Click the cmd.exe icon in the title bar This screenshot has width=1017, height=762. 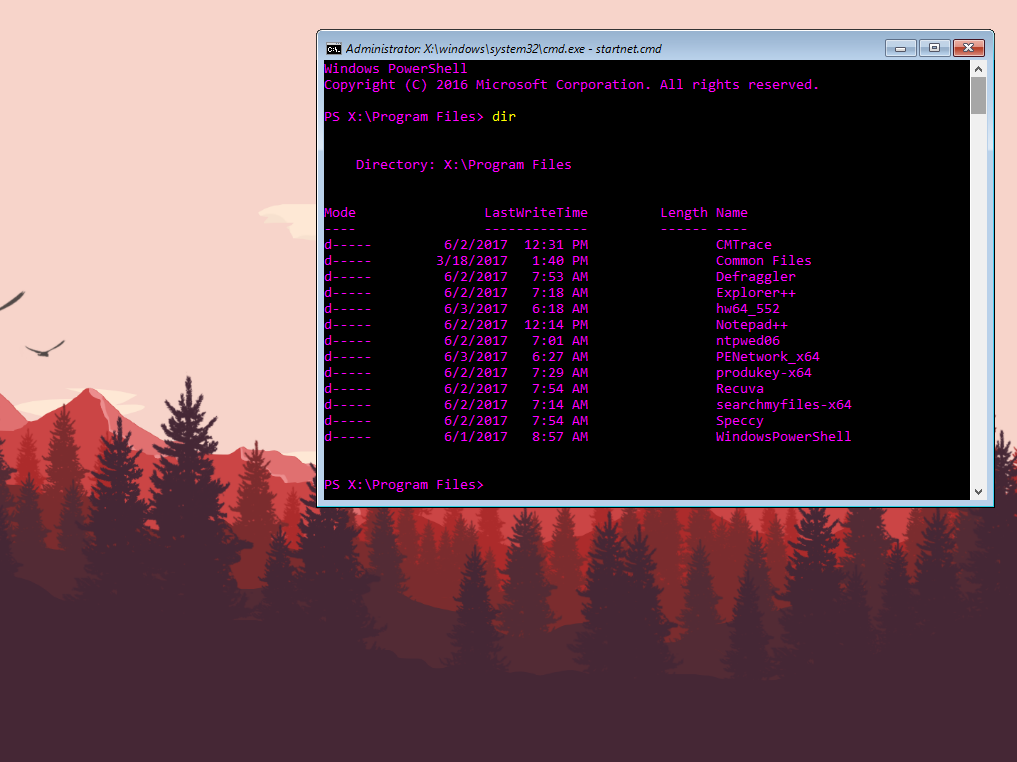[x=333, y=49]
